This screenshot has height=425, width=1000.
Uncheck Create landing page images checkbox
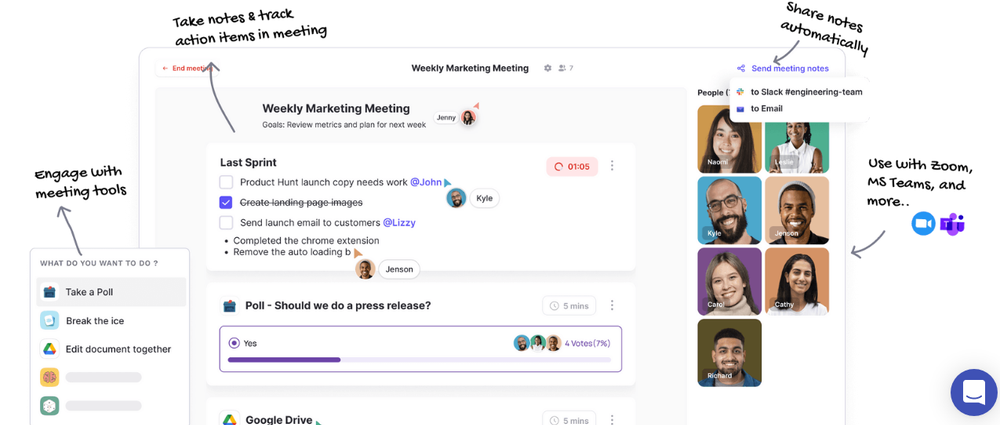(x=226, y=202)
